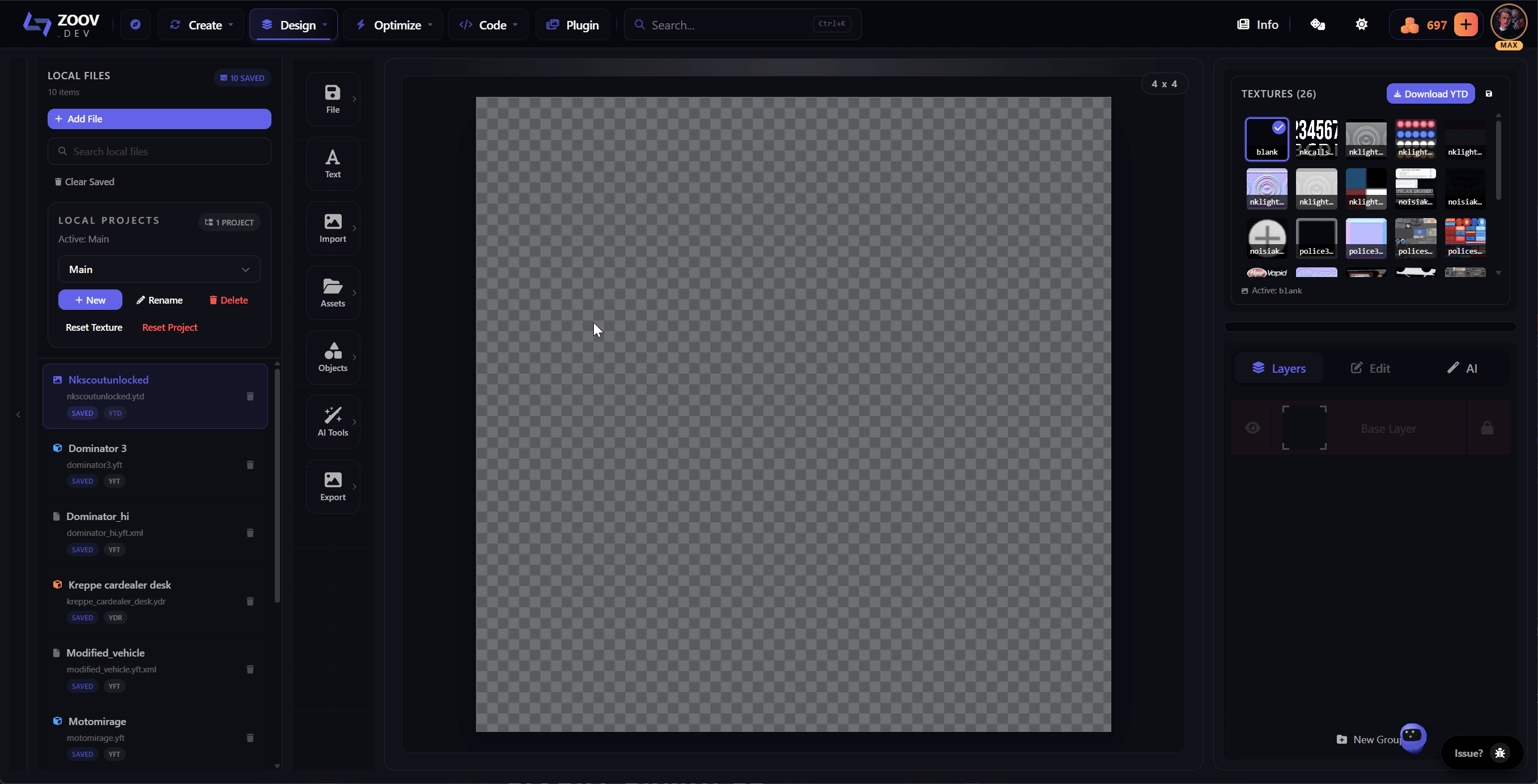Open the Assets panel
The image size is (1538, 784).
pos(332,292)
